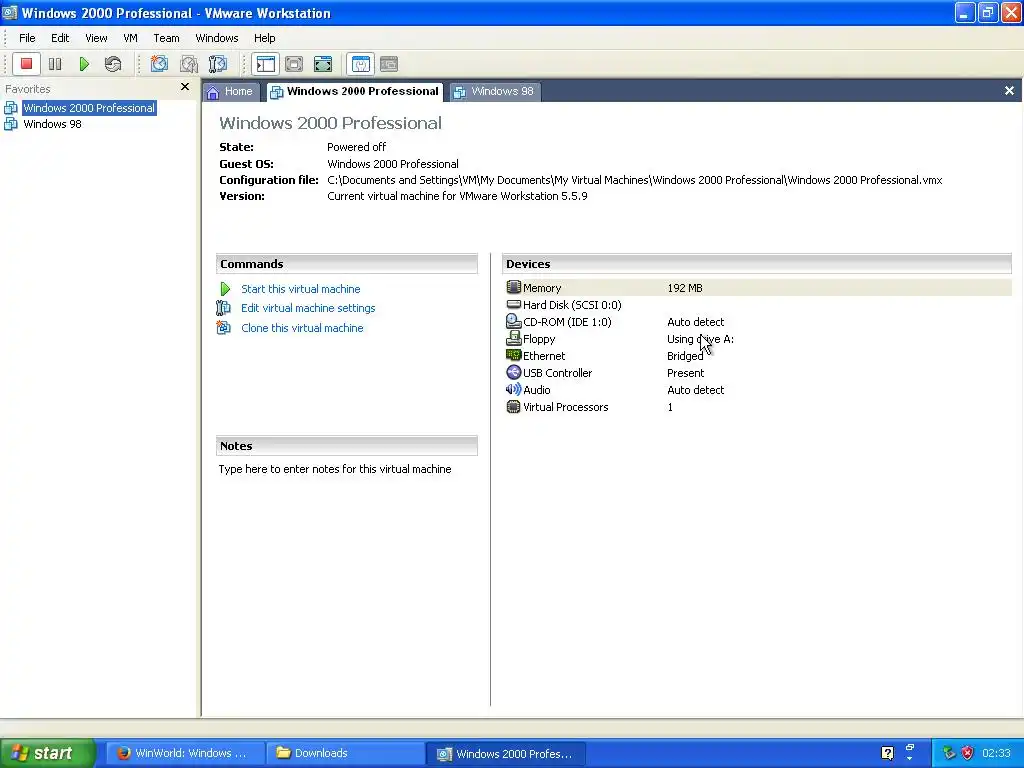Switch to Full Screen via toolbar icon
This screenshot has width=1024, height=768.
323,64
